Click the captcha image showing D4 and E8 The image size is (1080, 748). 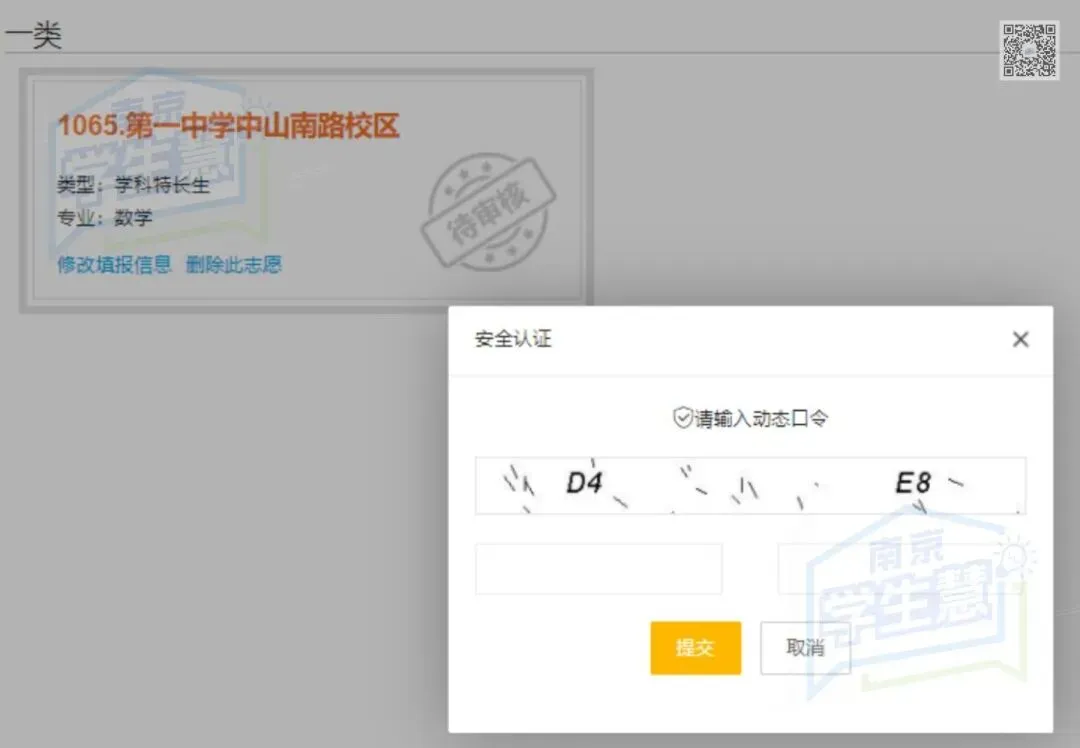tap(750, 485)
